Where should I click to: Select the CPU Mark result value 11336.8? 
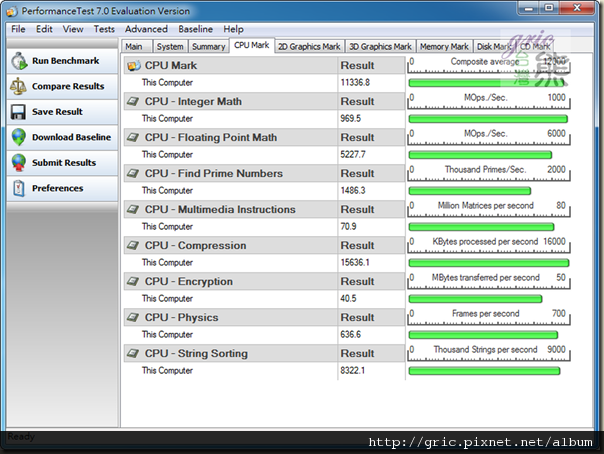pos(355,82)
